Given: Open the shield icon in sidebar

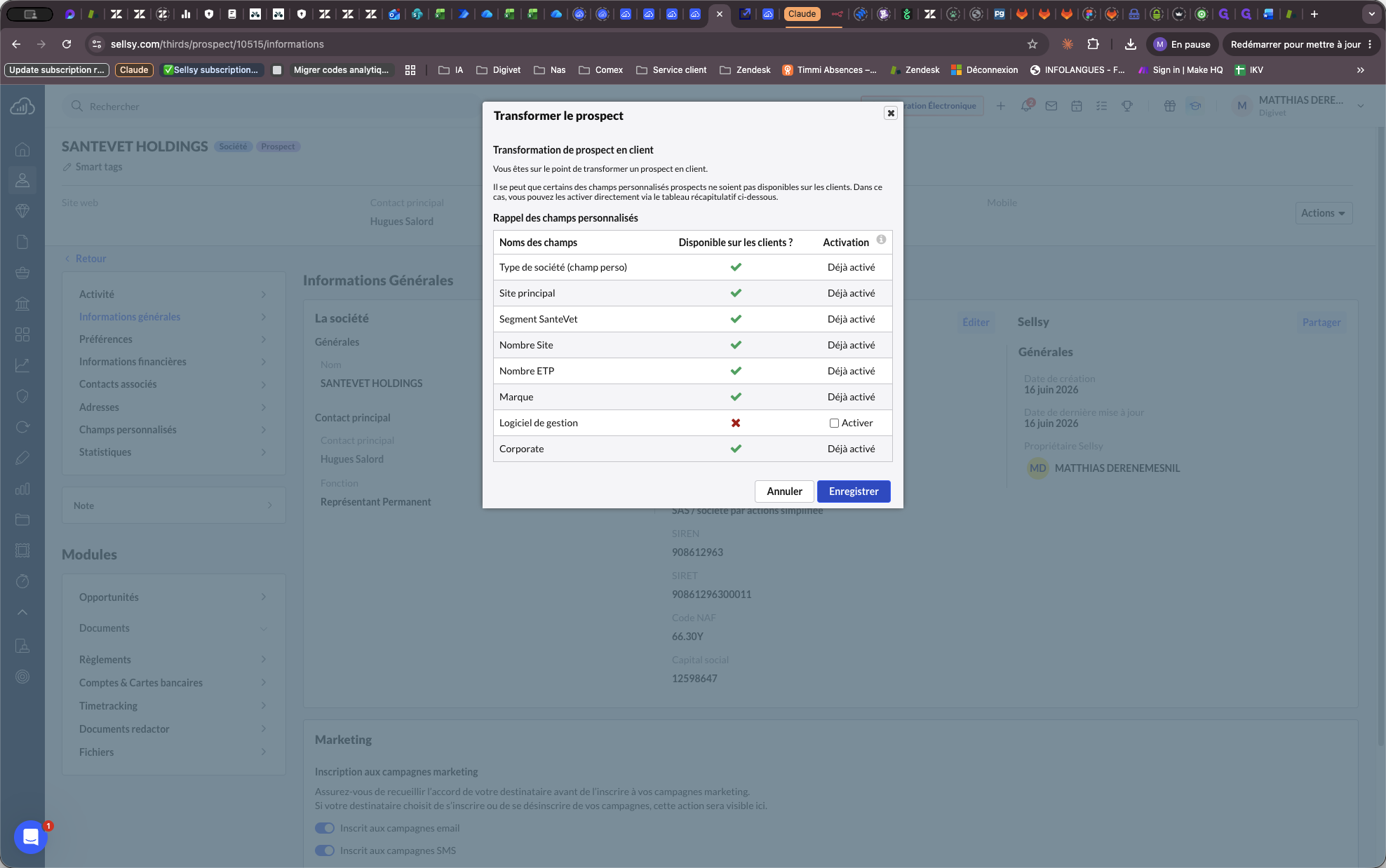Looking at the screenshot, I should [x=22, y=396].
